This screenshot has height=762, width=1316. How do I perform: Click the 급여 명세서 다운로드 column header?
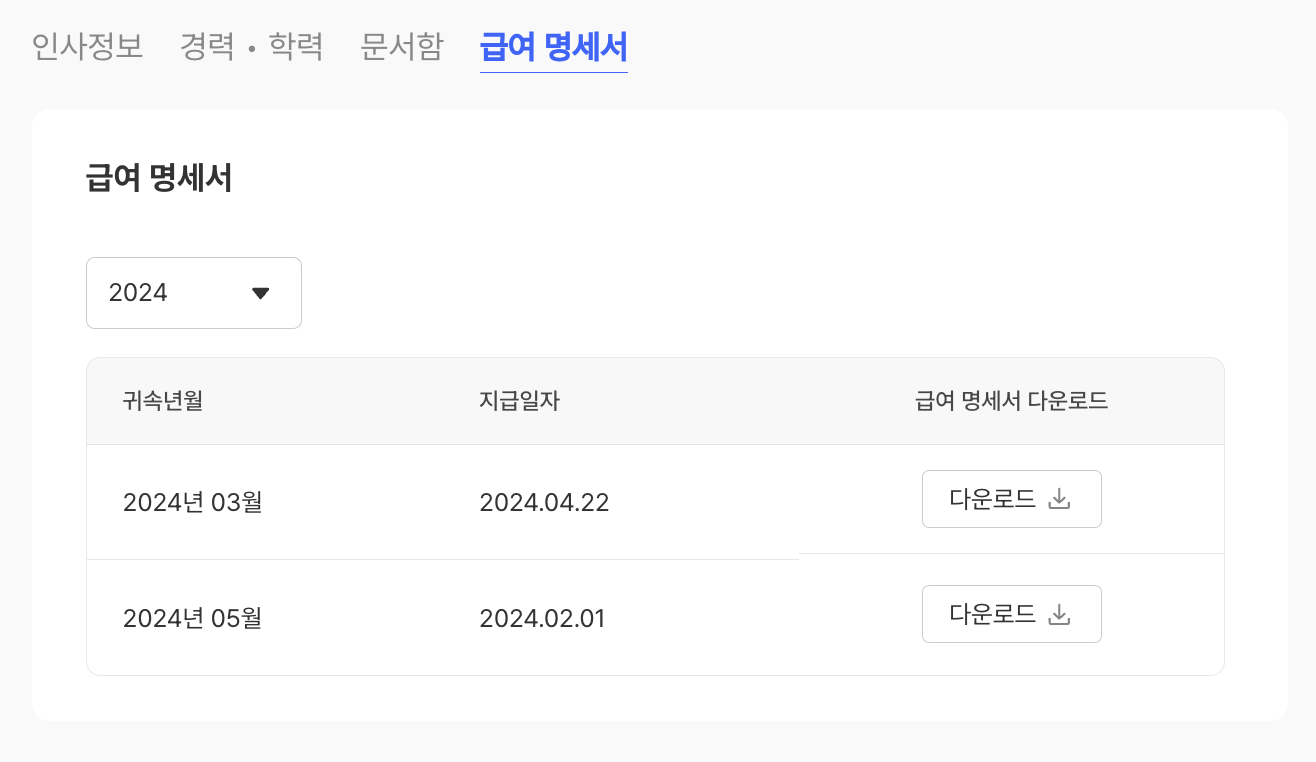point(1011,401)
